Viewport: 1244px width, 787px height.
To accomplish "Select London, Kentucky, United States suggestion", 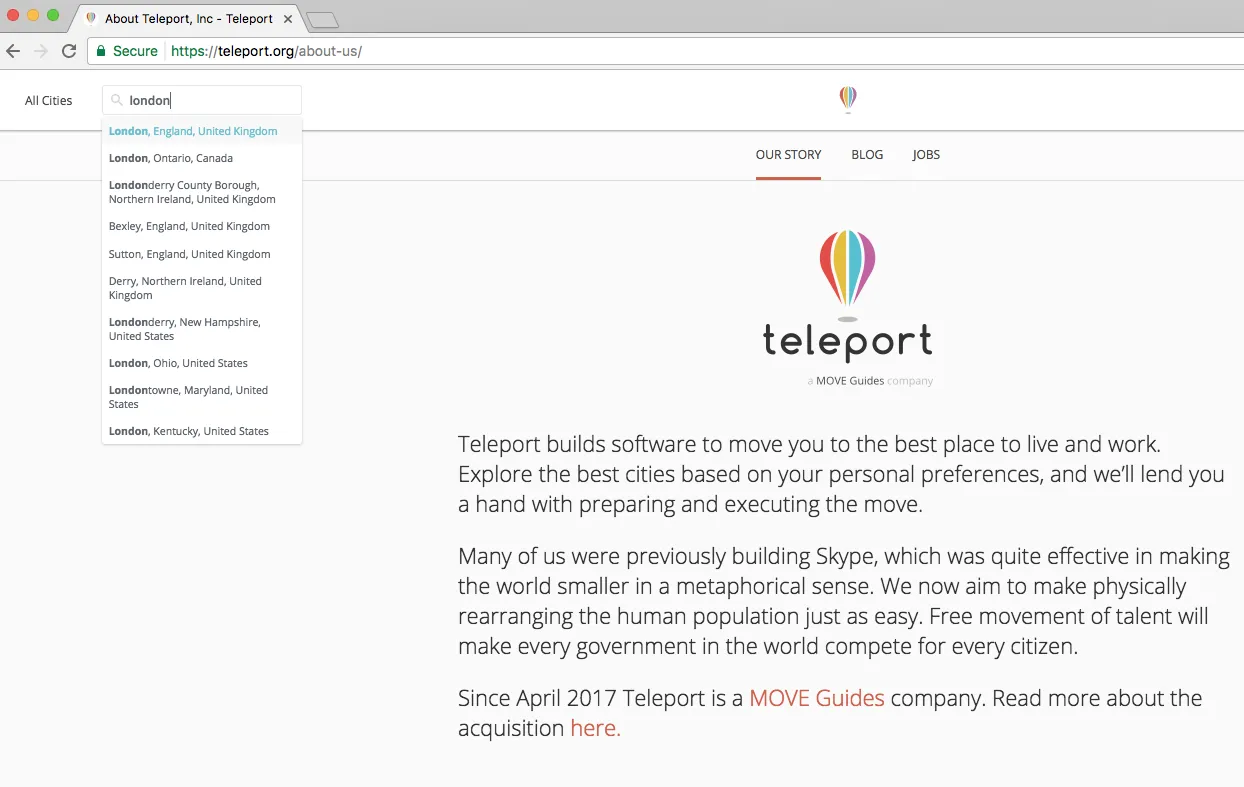I will (202, 431).
